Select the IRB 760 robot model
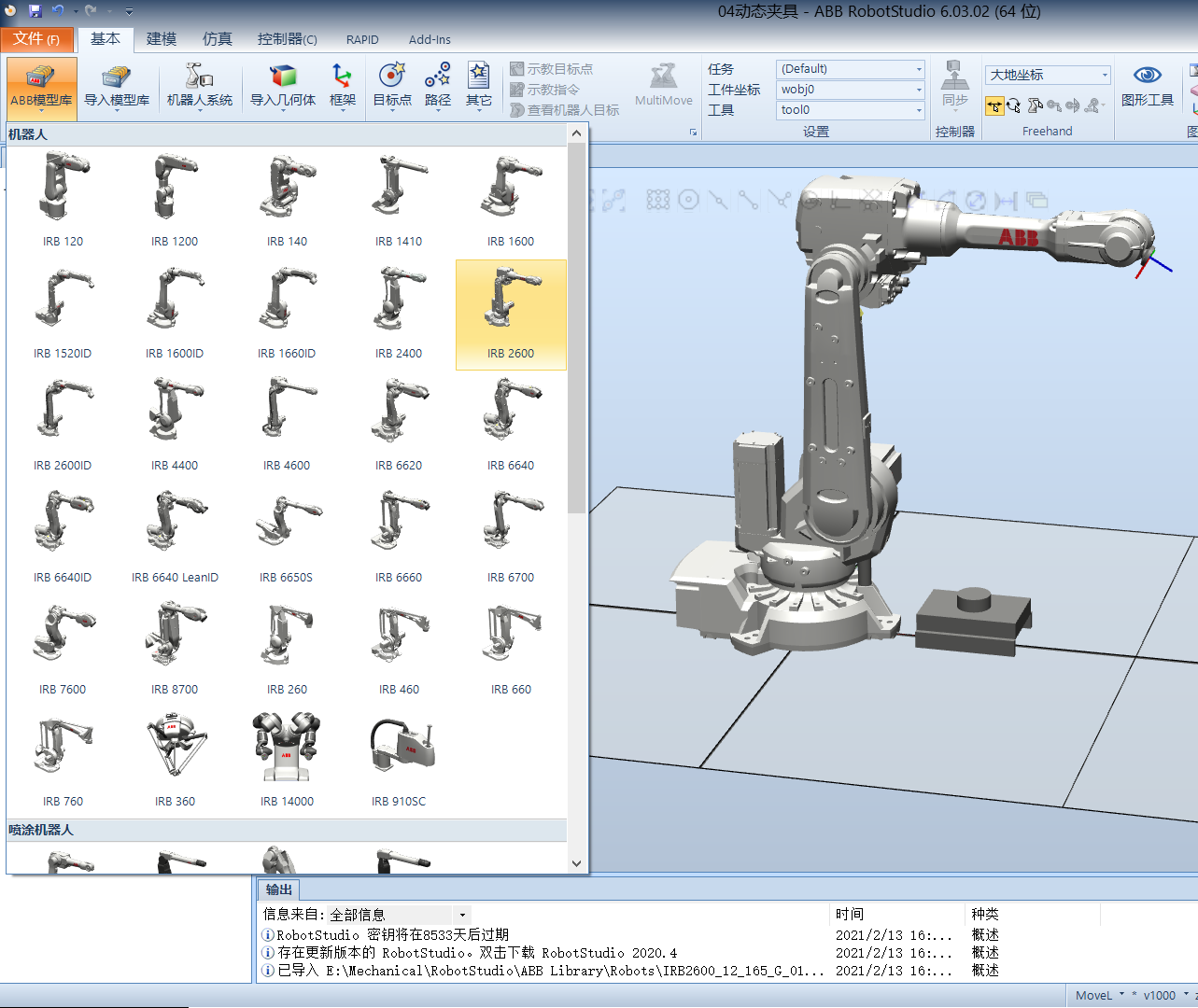Screen dimensions: 1198x1008 tap(63, 763)
